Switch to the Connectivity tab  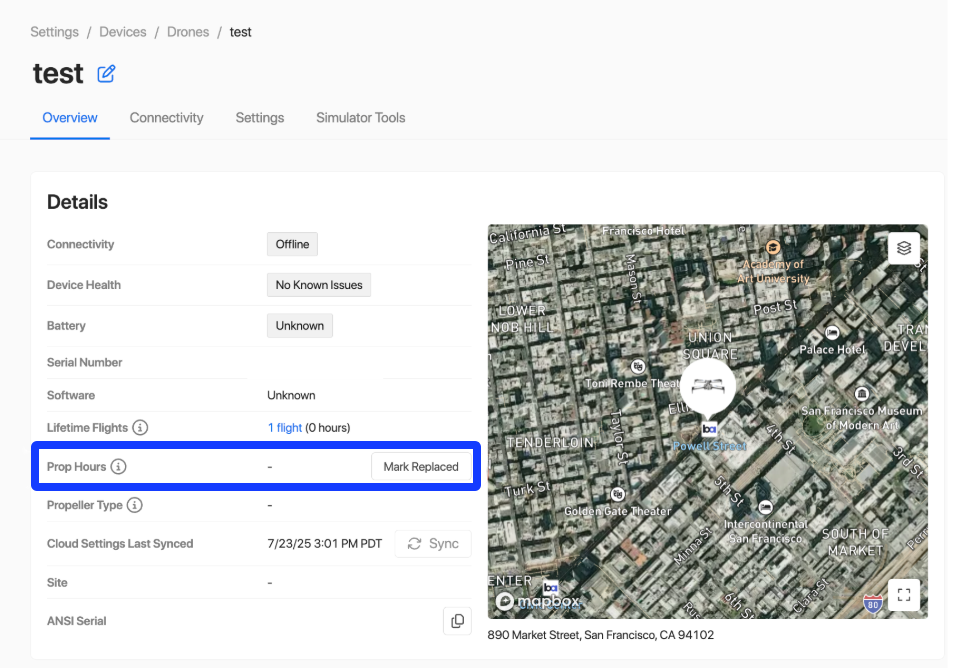(x=166, y=118)
